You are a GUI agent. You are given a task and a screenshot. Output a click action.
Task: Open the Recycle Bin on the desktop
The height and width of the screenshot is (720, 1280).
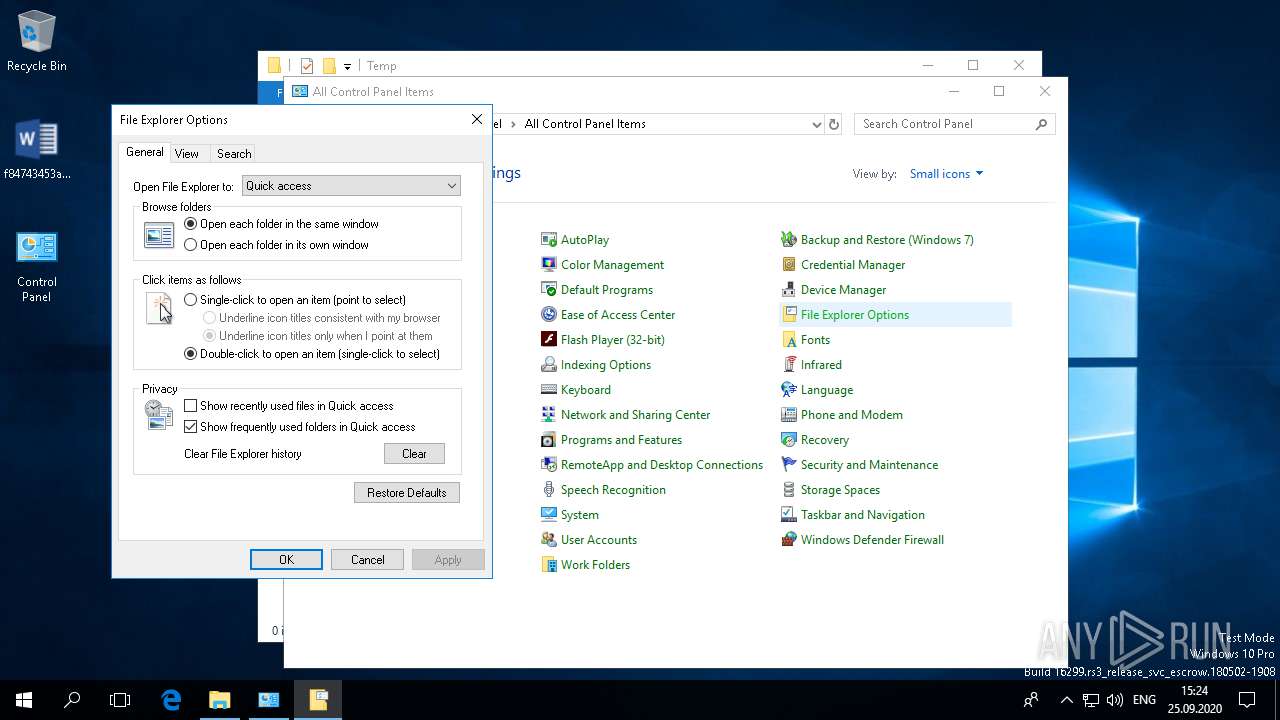pyautogui.click(x=37, y=42)
